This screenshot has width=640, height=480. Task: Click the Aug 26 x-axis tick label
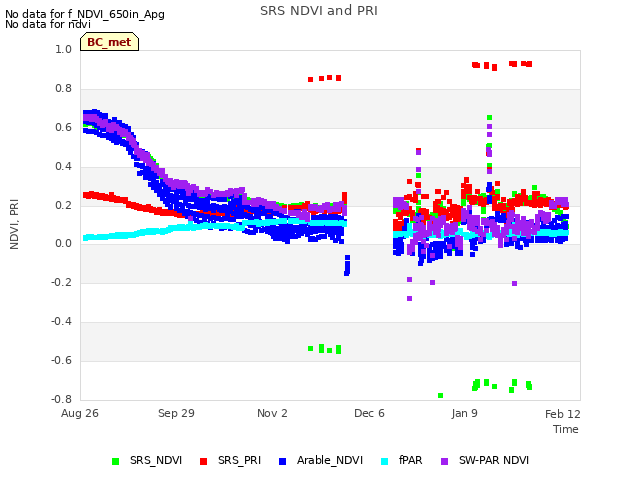click(80, 413)
